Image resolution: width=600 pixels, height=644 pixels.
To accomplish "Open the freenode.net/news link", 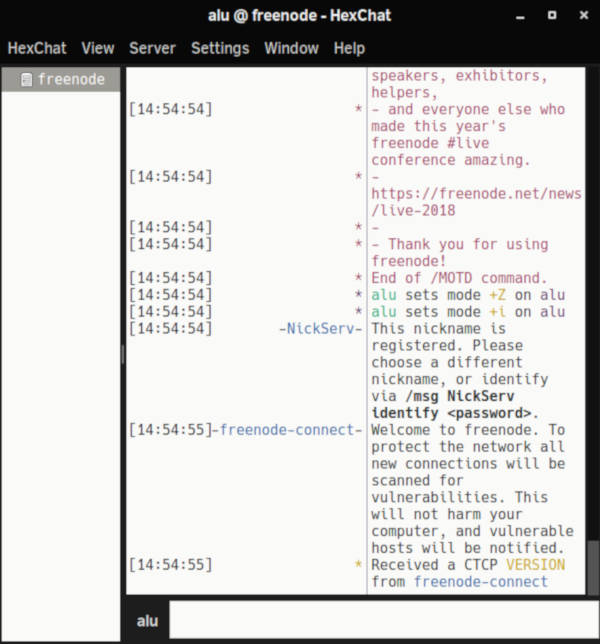I will point(476,202).
